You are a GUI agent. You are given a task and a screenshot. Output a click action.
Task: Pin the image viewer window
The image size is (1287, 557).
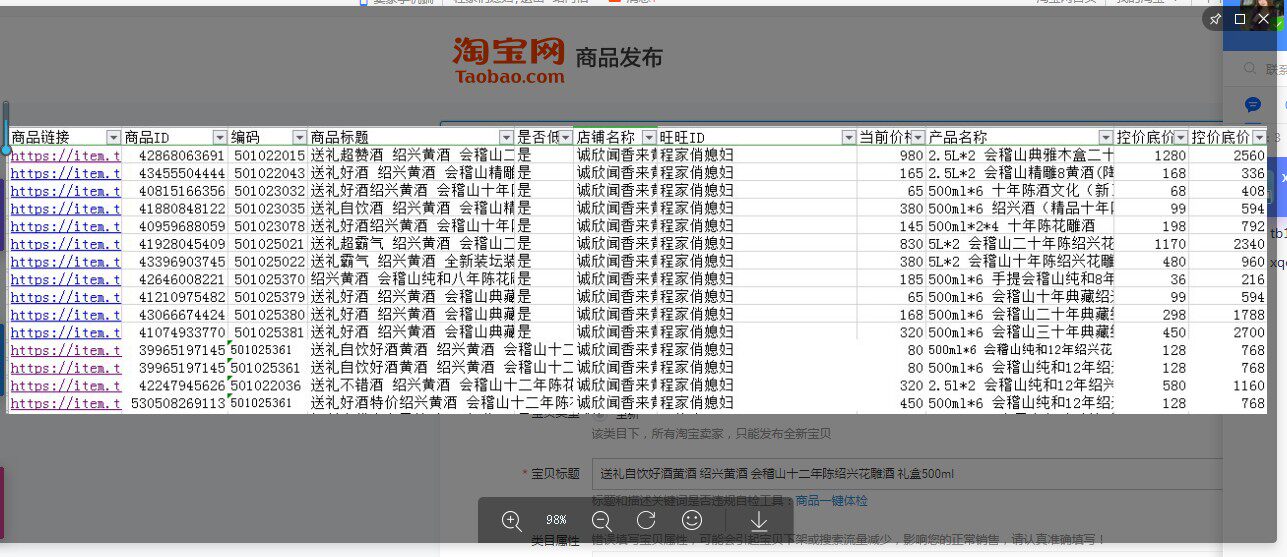coord(1215,19)
